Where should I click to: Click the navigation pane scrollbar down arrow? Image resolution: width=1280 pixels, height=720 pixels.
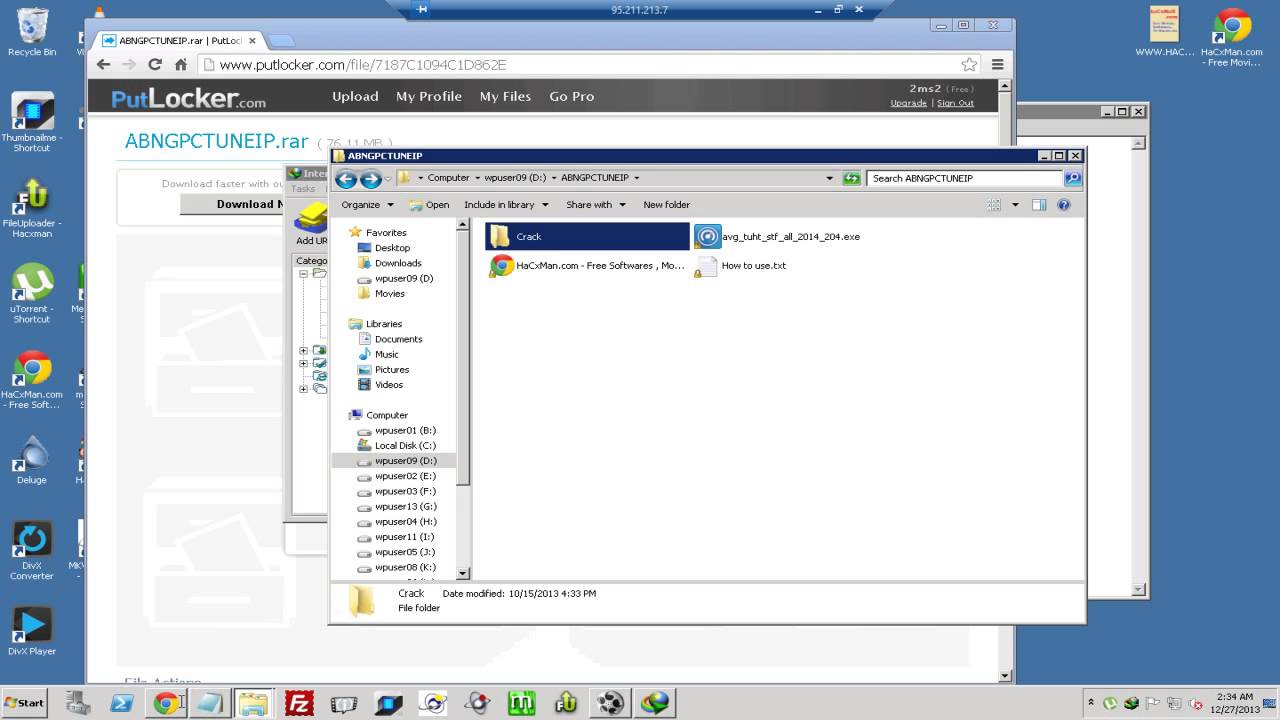pyautogui.click(x=463, y=573)
